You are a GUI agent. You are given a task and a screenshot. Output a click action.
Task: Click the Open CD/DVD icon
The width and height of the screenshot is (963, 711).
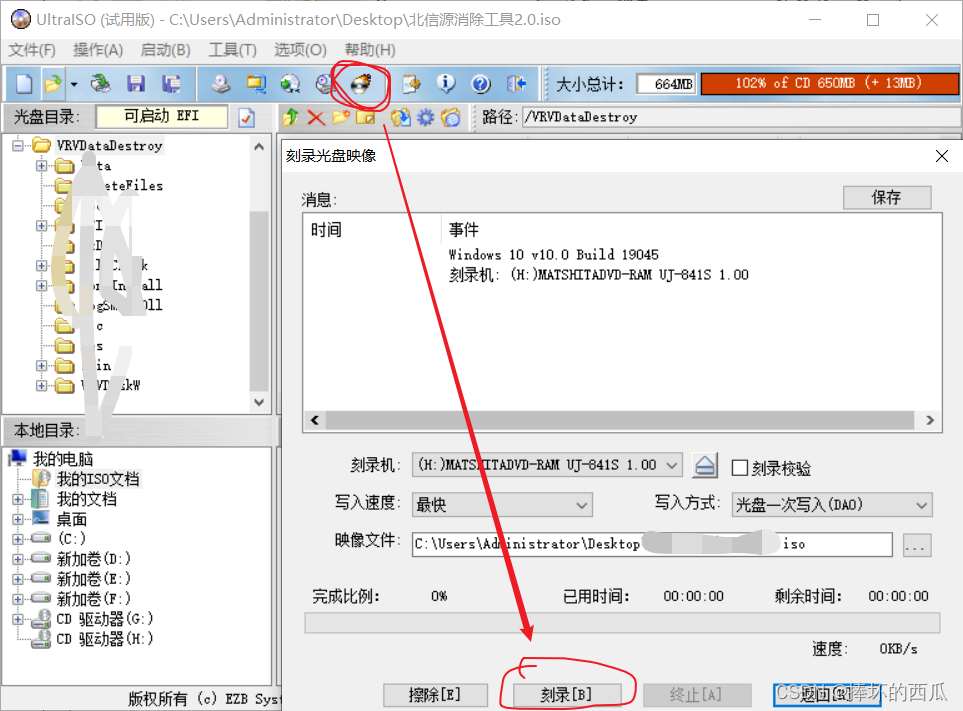coord(100,84)
